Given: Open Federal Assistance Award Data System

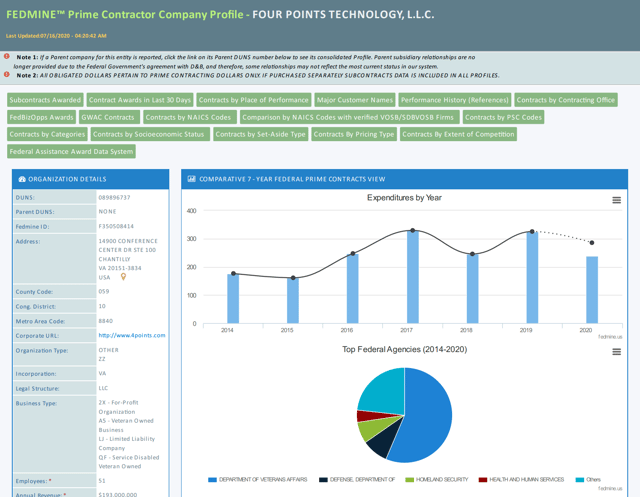Looking at the screenshot, I should pyautogui.click(x=71, y=151).
